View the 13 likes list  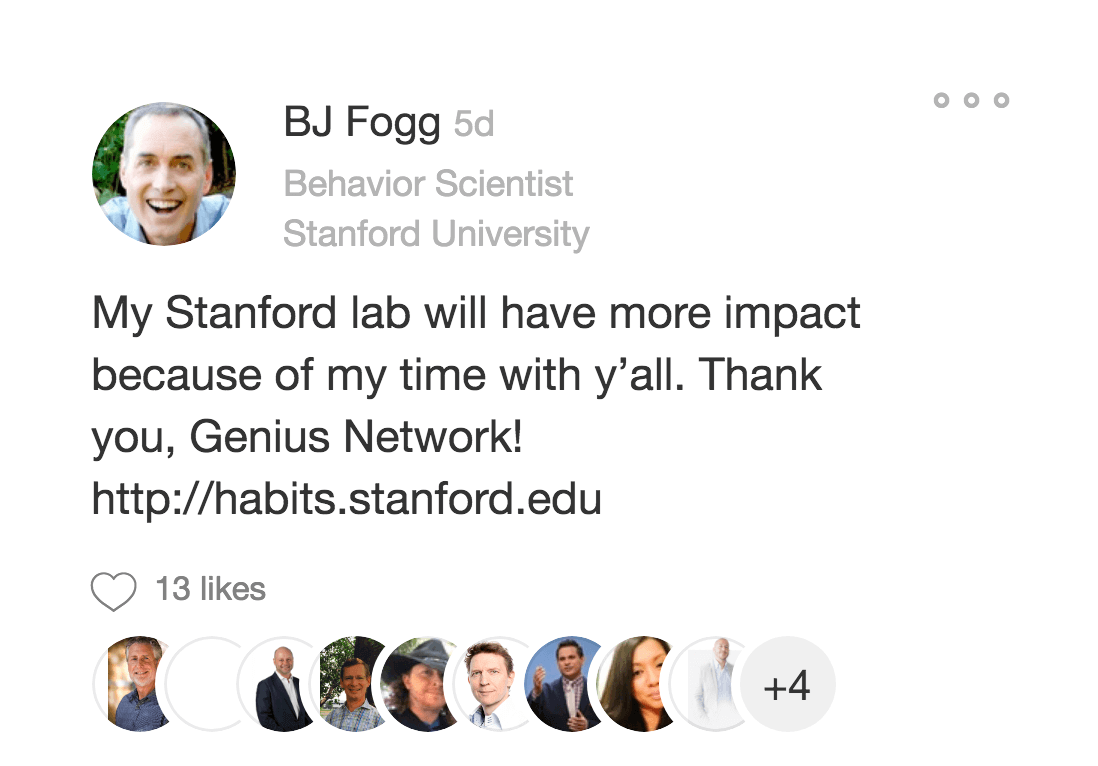[x=210, y=589]
